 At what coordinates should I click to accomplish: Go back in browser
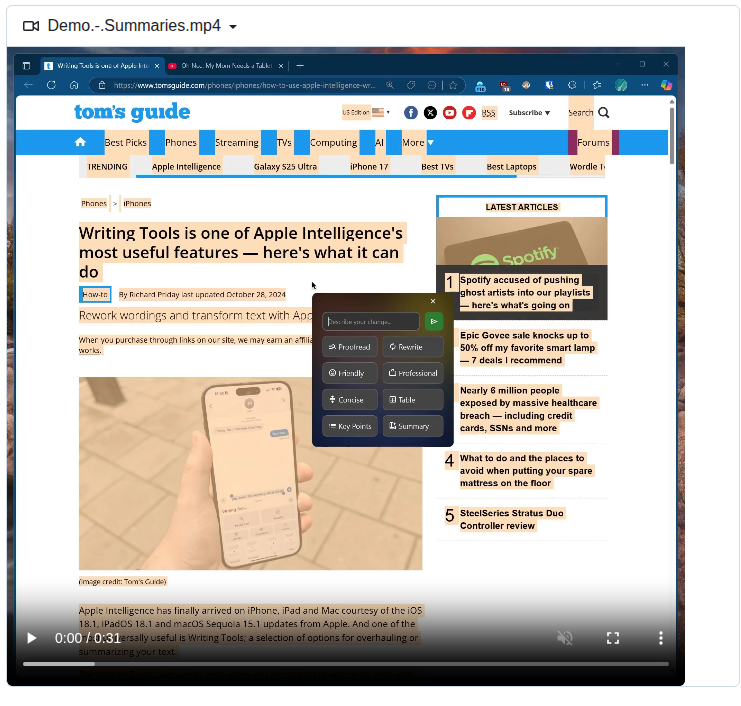(28, 85)
